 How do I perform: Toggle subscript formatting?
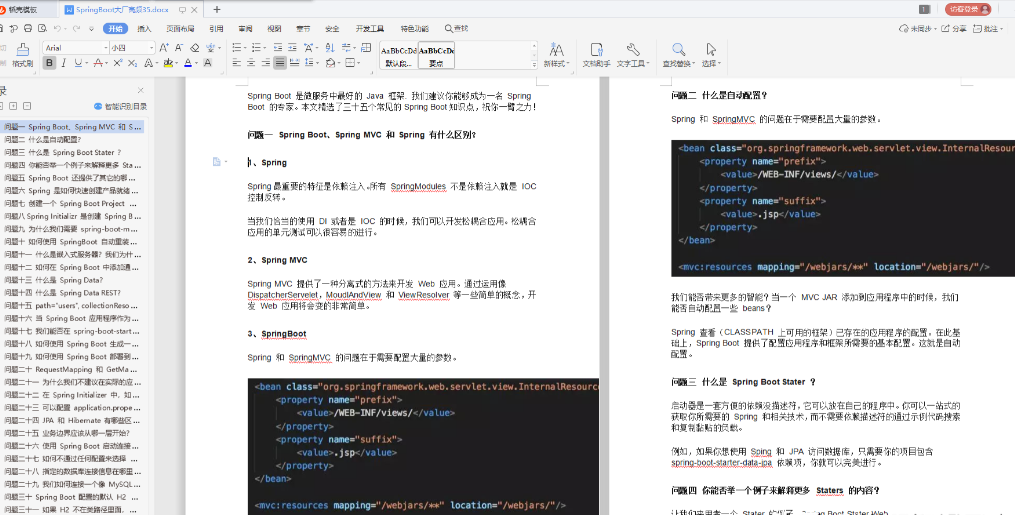coord(132,63)
